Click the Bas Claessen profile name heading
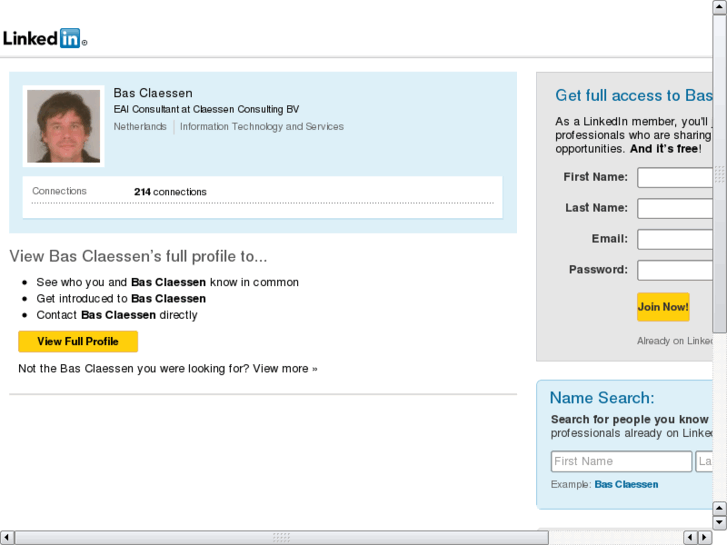This screenshot has width=727, height=545. pyautogui.click(x=153, y=93)
